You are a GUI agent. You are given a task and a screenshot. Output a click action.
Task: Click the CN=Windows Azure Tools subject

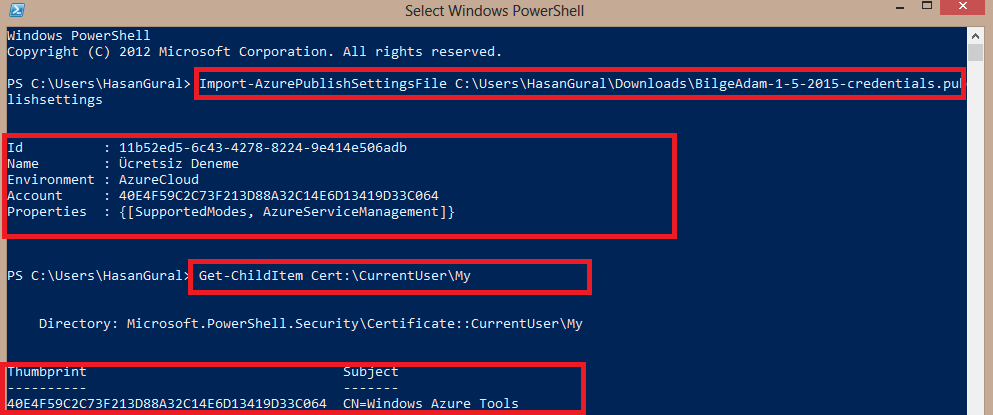click(431, 404)
